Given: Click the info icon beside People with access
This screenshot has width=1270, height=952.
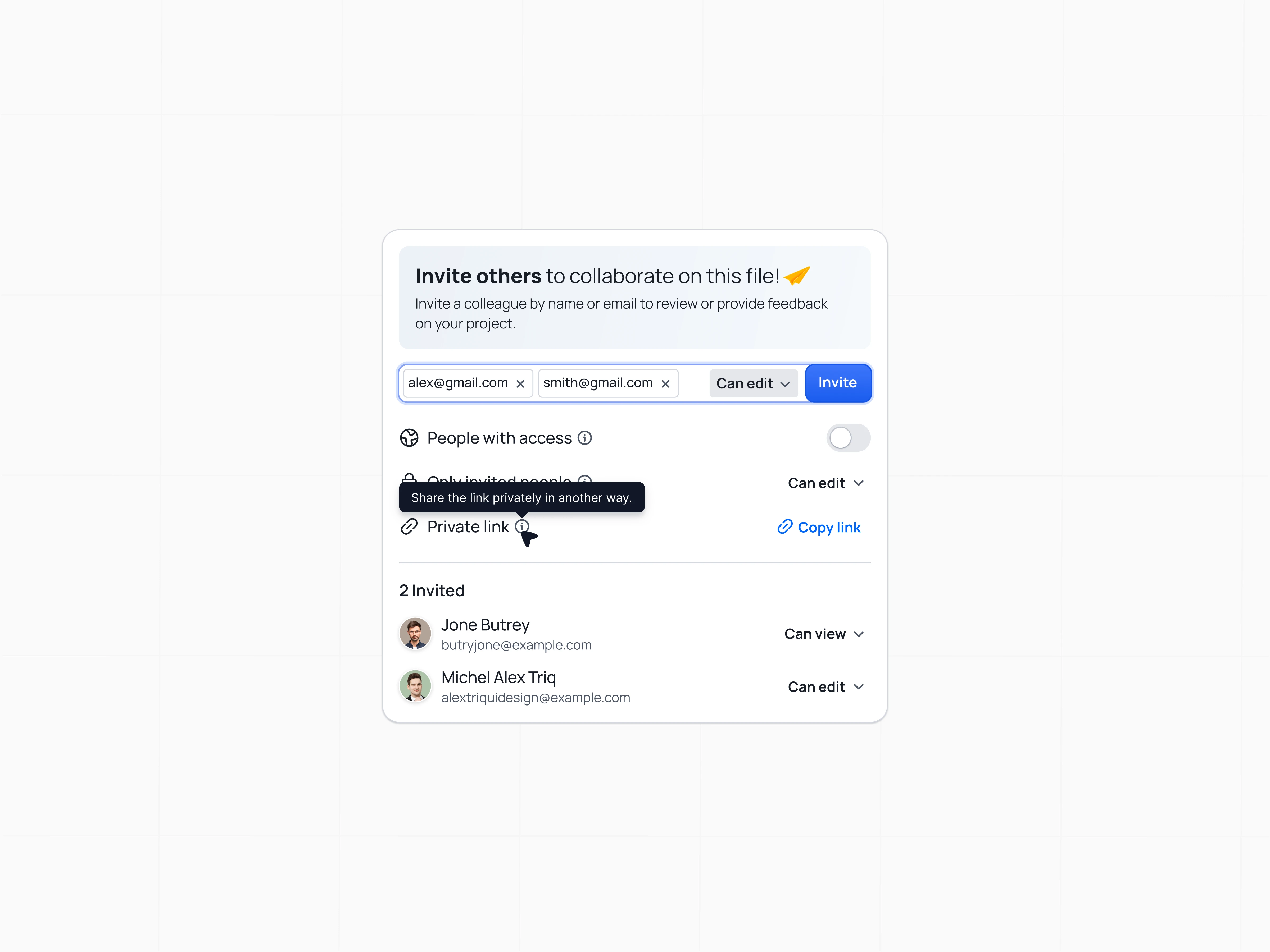Looking at the screenshot, I should pyautogui.click(x=584, y=438).
